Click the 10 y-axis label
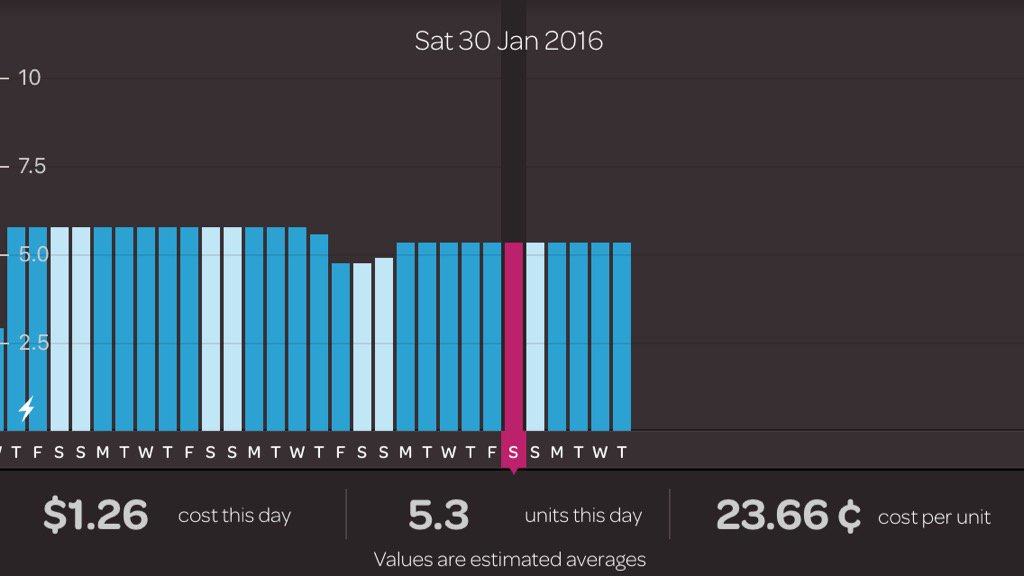 click(30, 77)
